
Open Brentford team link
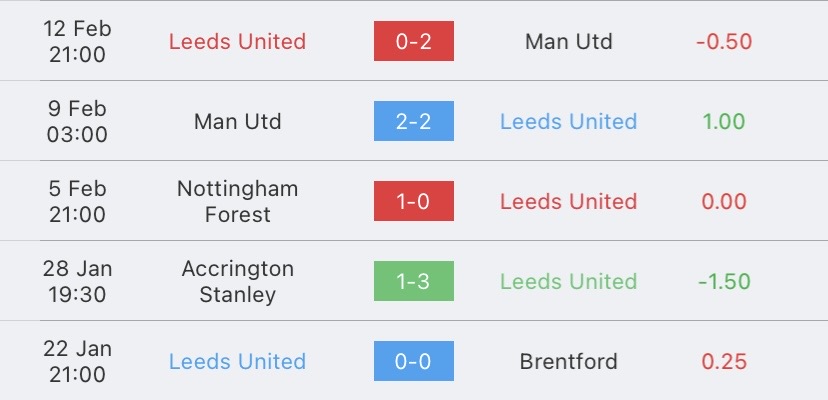pyautogui.click(x=569, y=361)
